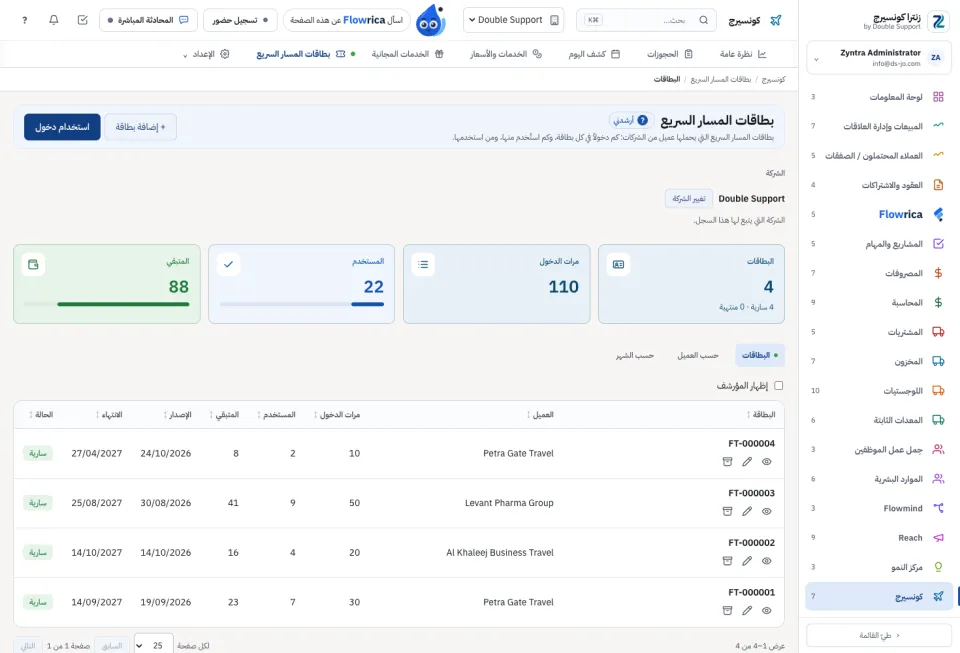Click the wallet icon in المتبقي card
This screenshot has height=653, width=960.
33,264
